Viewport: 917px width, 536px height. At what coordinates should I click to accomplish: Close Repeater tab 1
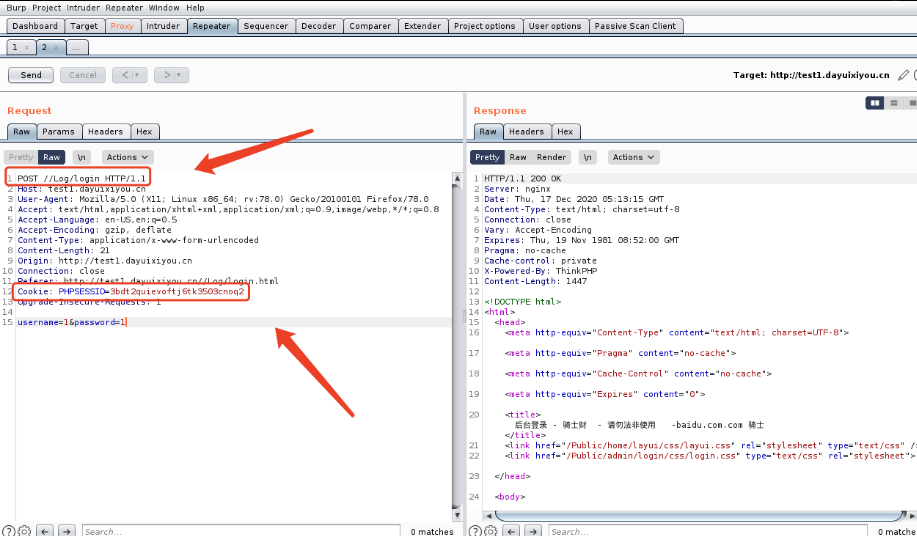pos(26,48)
